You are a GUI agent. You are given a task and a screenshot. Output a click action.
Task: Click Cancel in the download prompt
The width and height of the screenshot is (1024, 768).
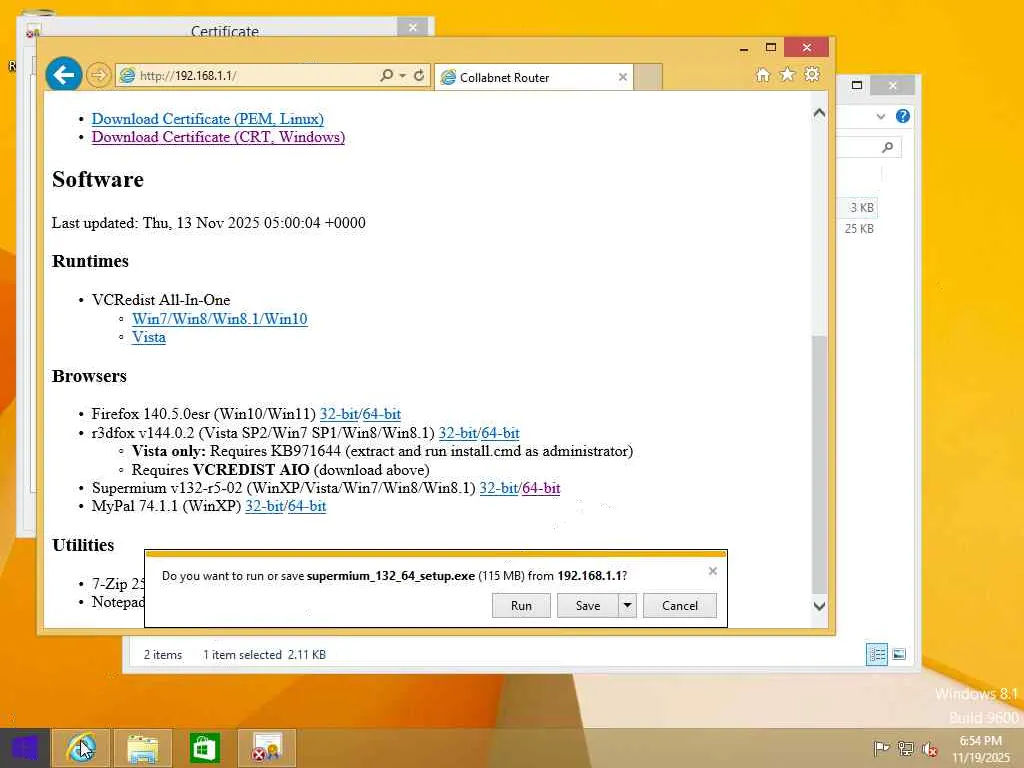[x=680, y=605]
